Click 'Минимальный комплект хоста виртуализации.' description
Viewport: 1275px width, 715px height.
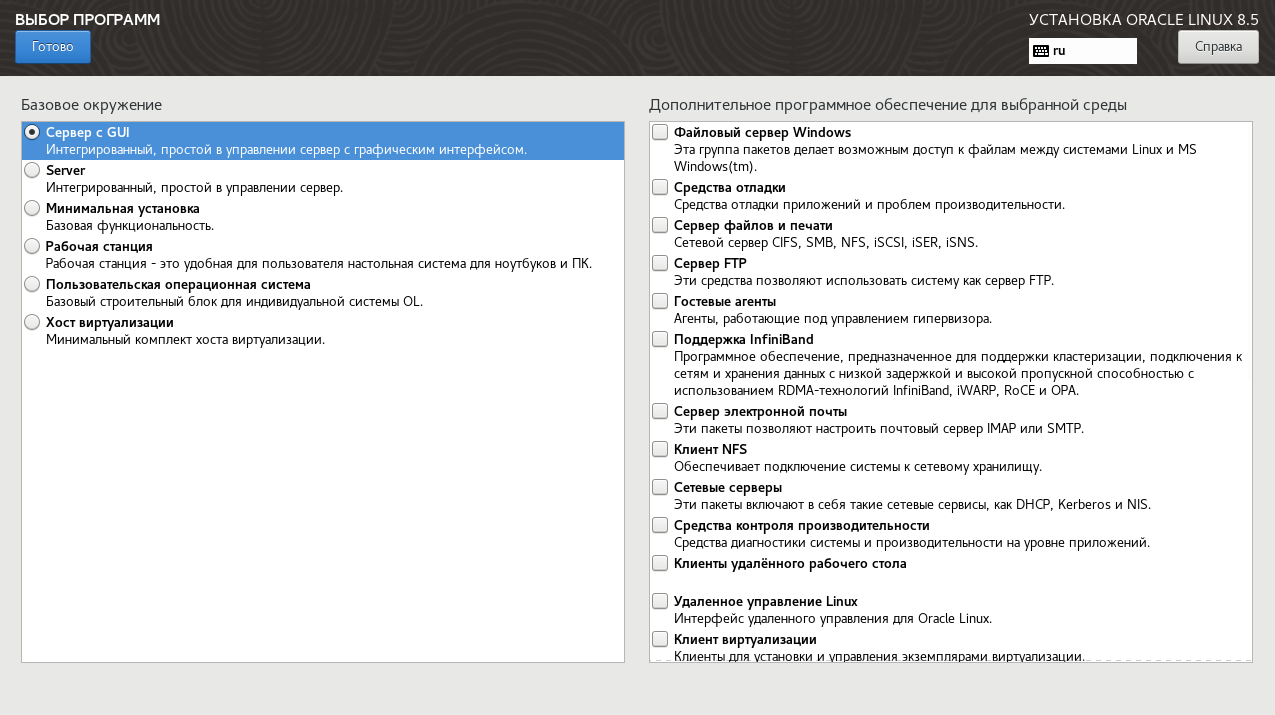pos(185,340)
